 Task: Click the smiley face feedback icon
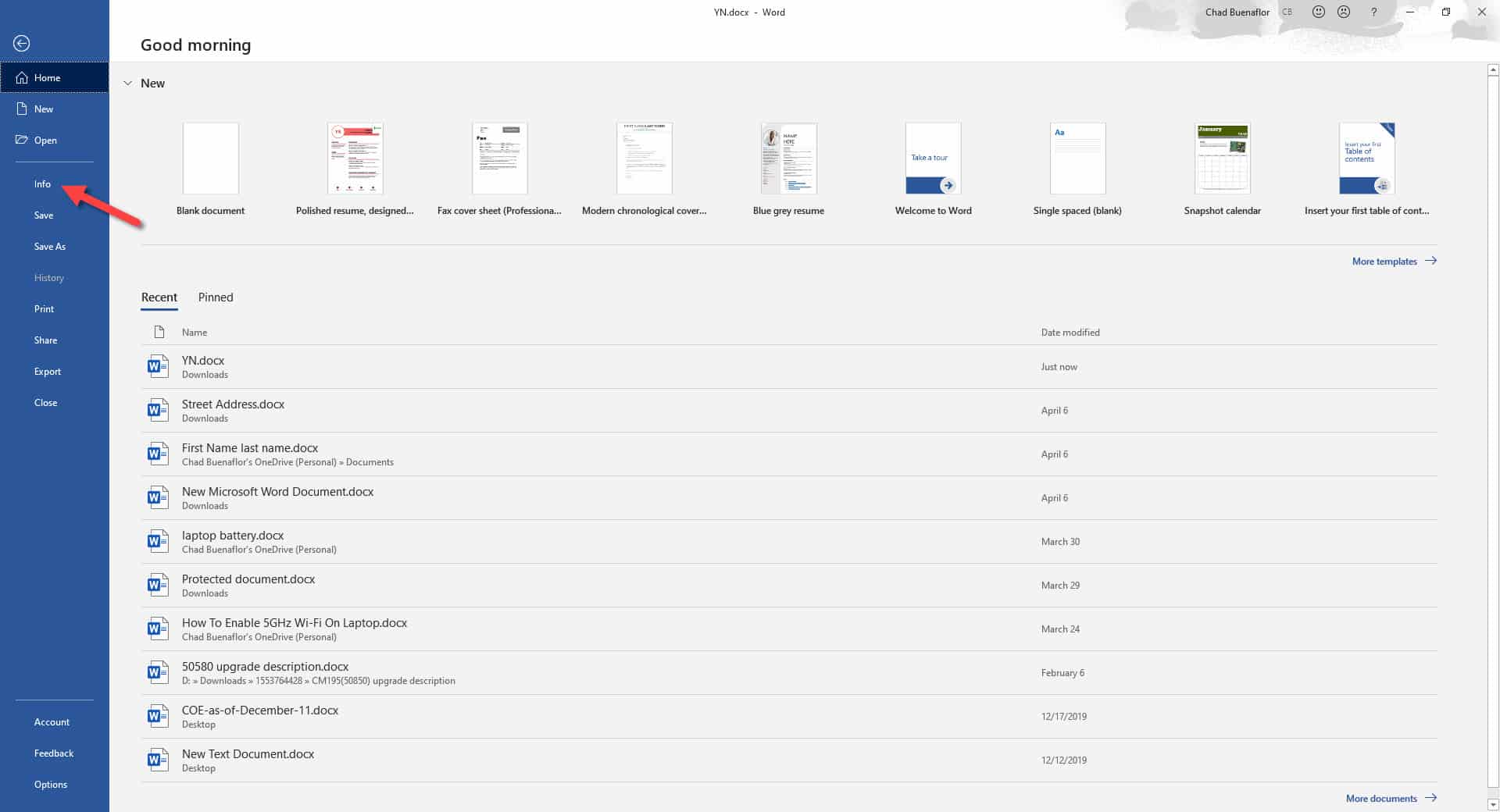pyautogui.click(x=1319, y=12)
